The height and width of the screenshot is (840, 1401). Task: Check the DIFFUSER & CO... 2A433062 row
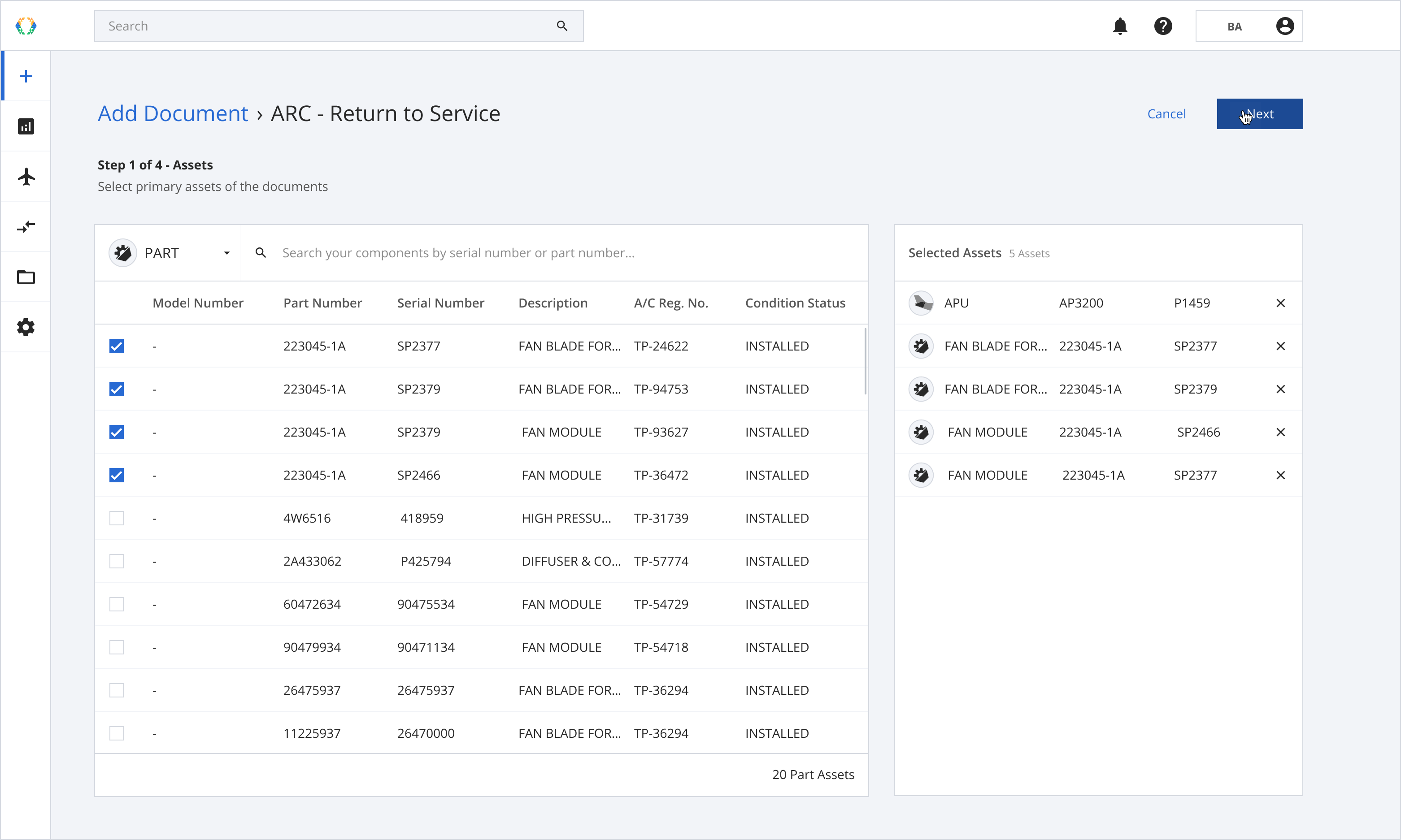117,562
